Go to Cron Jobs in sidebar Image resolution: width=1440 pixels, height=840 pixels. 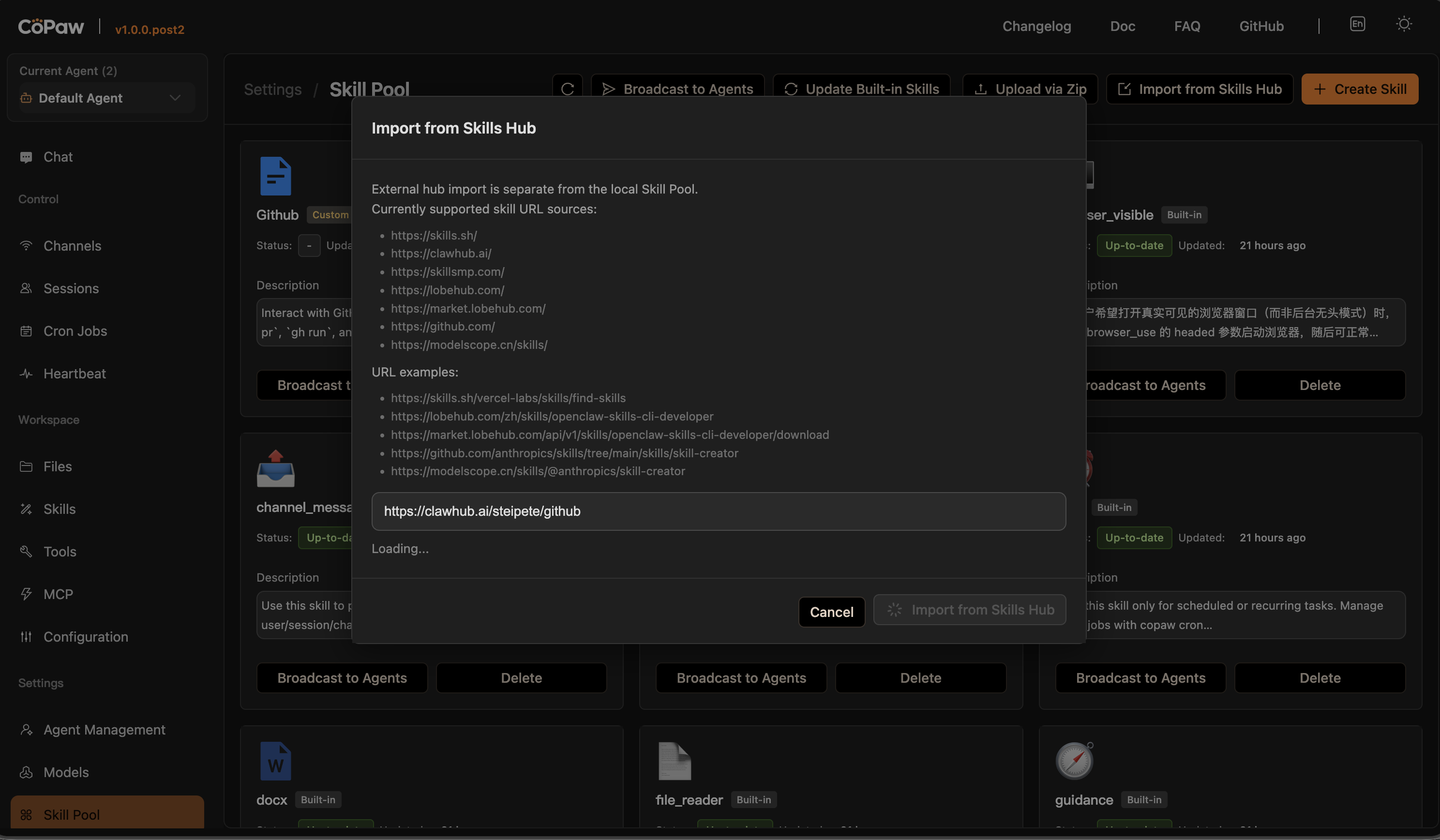pos(75,331)
